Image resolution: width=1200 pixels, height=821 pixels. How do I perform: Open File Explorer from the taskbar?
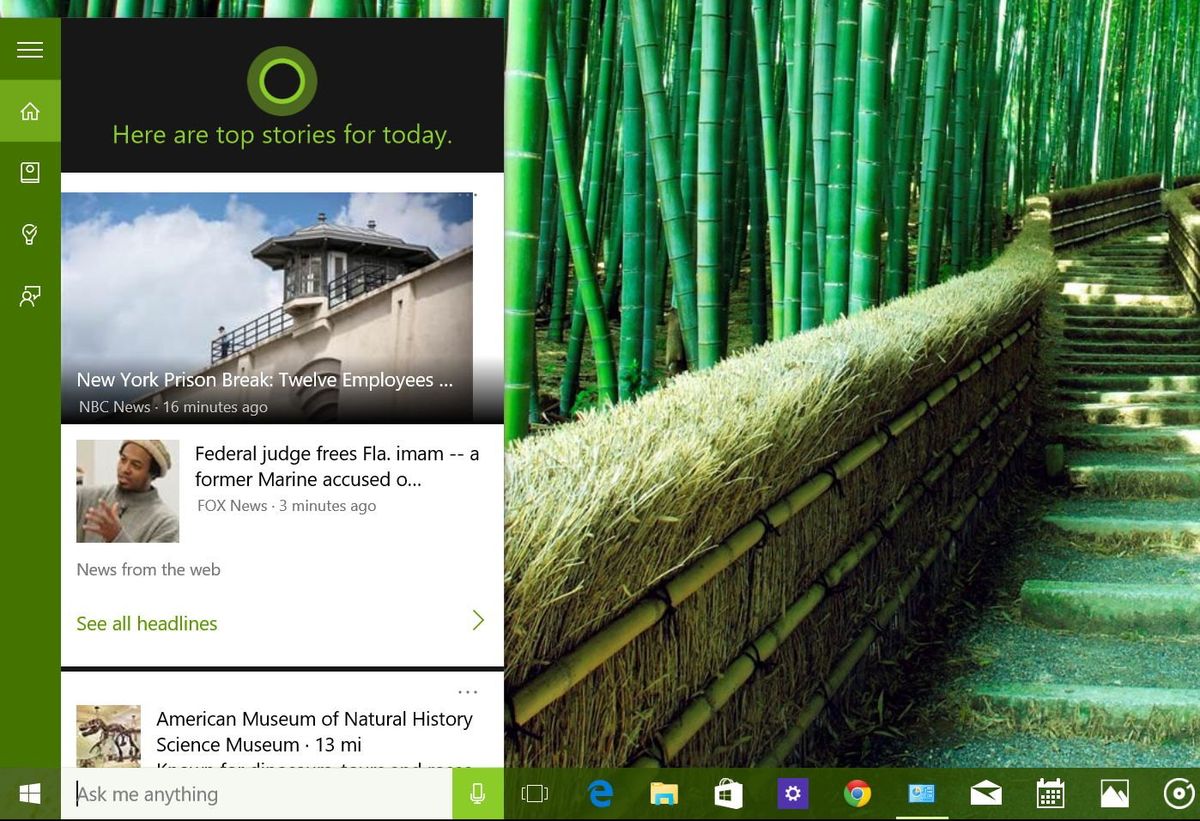click(663, 793)
